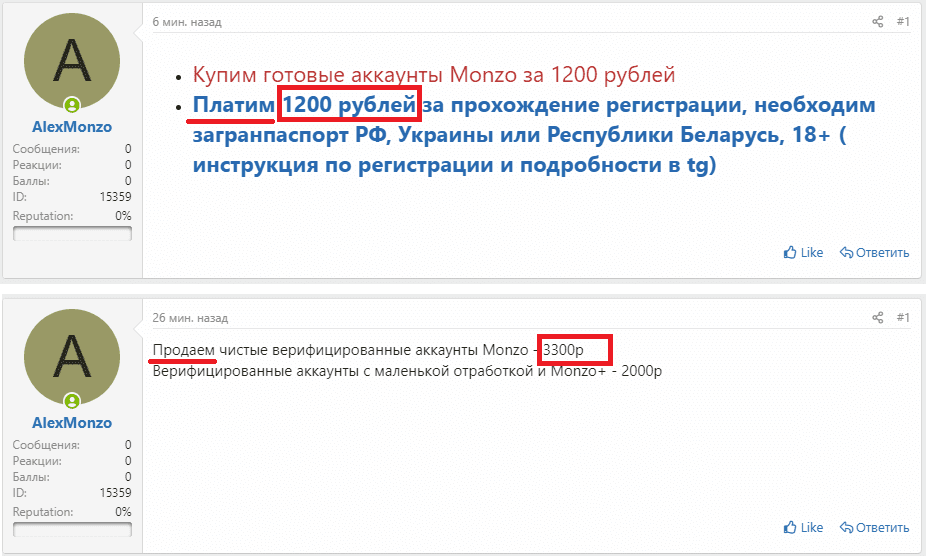Click 'Сообщения:' label in first post sidebar

[x=46, y=149]
